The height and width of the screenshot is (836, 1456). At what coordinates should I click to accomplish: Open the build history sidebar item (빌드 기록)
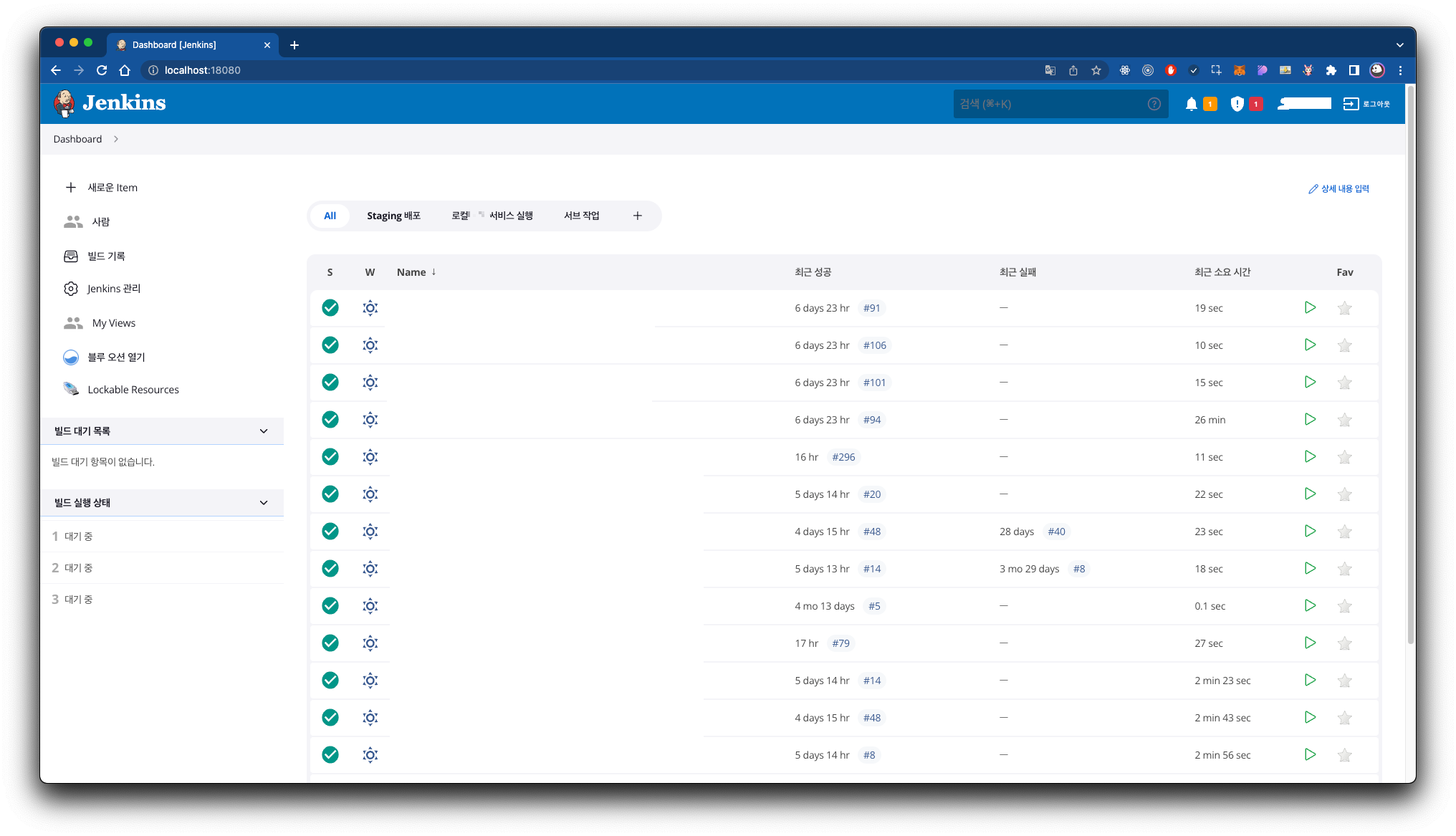click(x=106, y=256)
